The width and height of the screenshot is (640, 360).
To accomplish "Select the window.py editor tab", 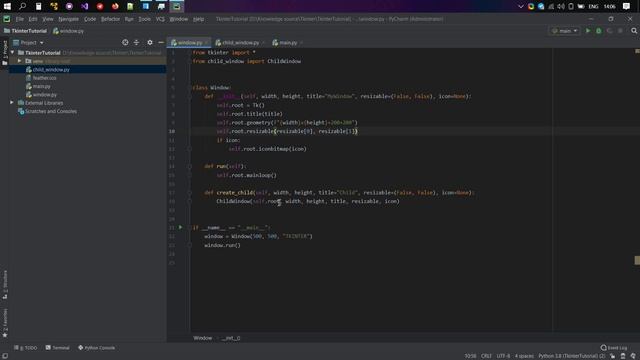I will coord(190,42).
